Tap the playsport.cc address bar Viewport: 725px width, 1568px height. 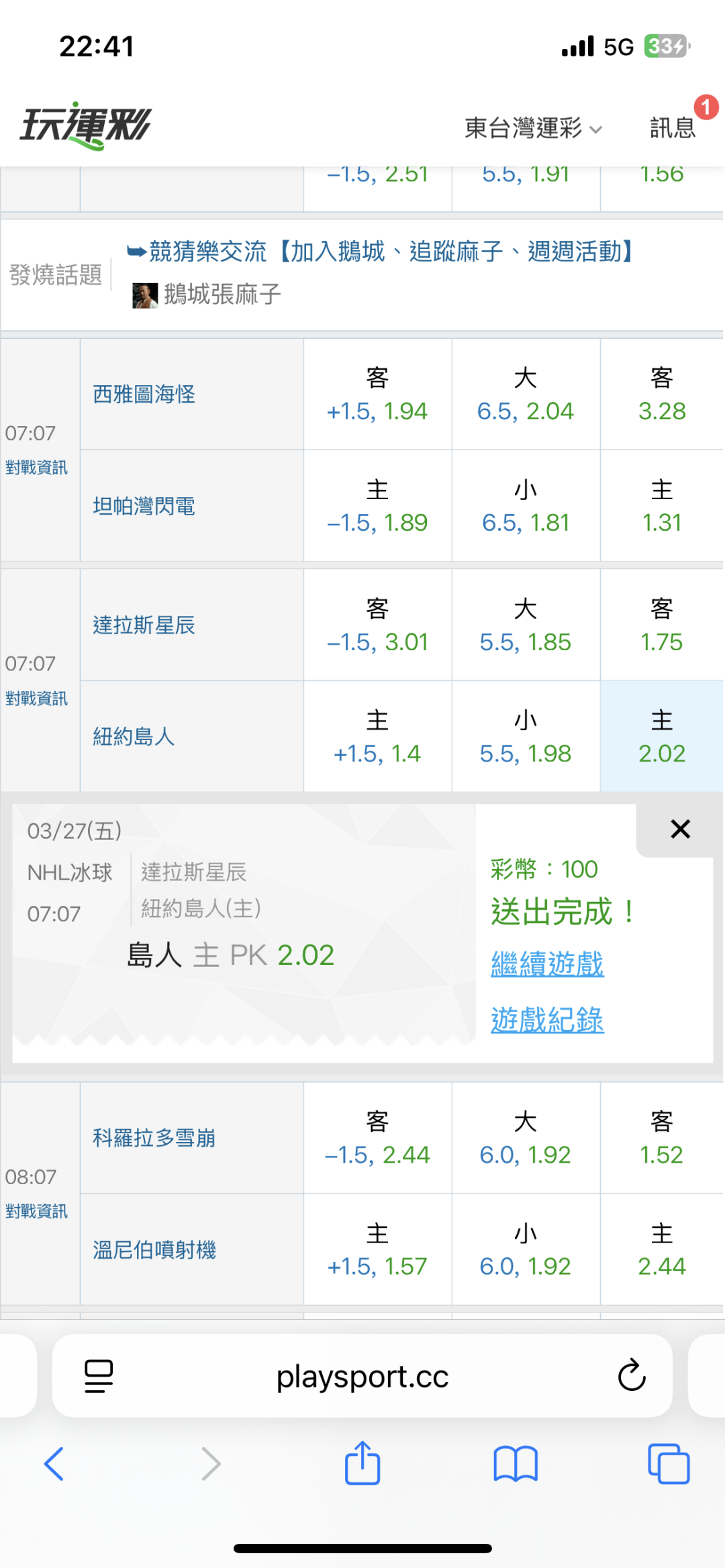tap(362, 1376)
